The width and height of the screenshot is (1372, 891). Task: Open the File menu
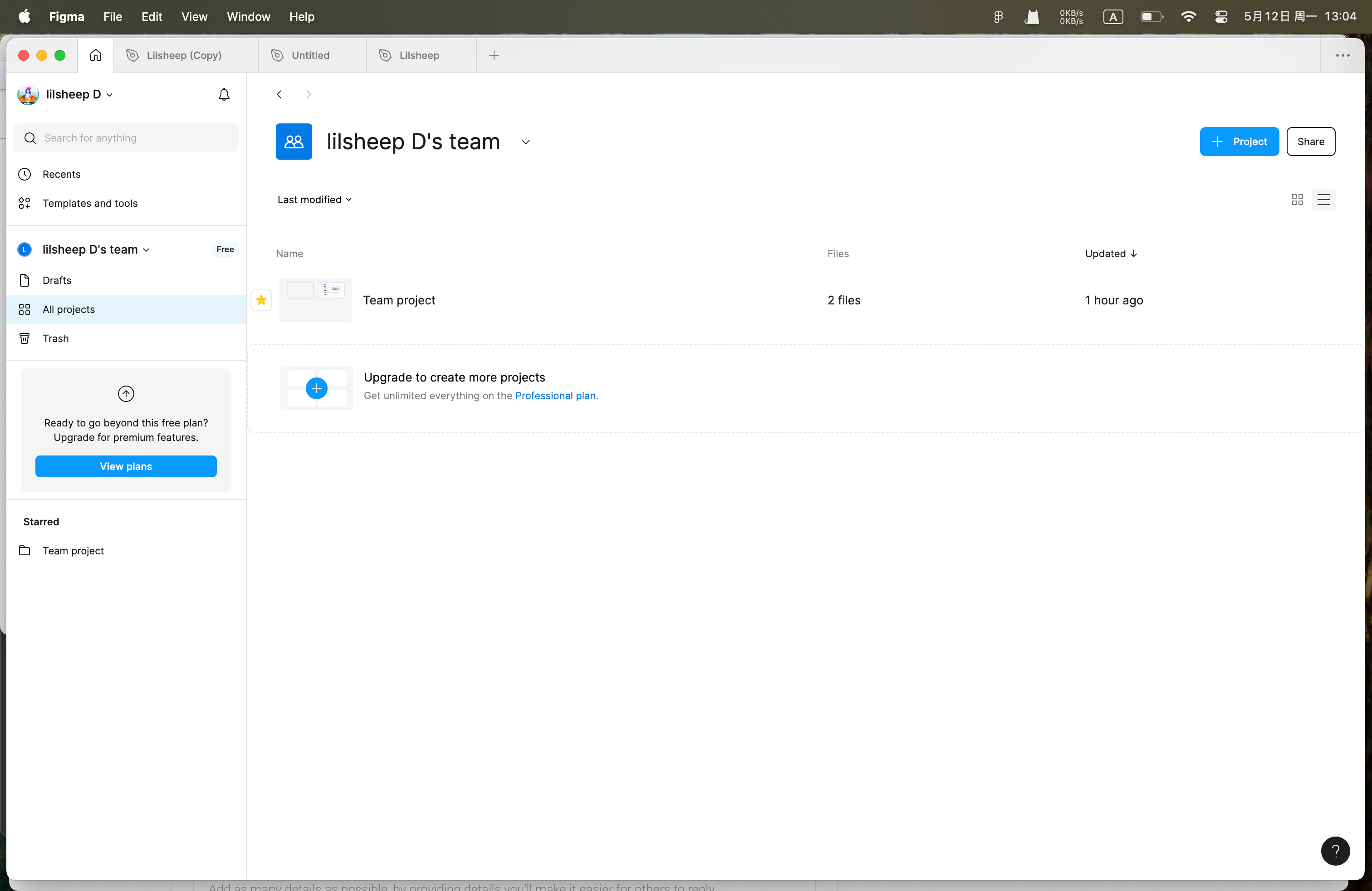(113, 17)
